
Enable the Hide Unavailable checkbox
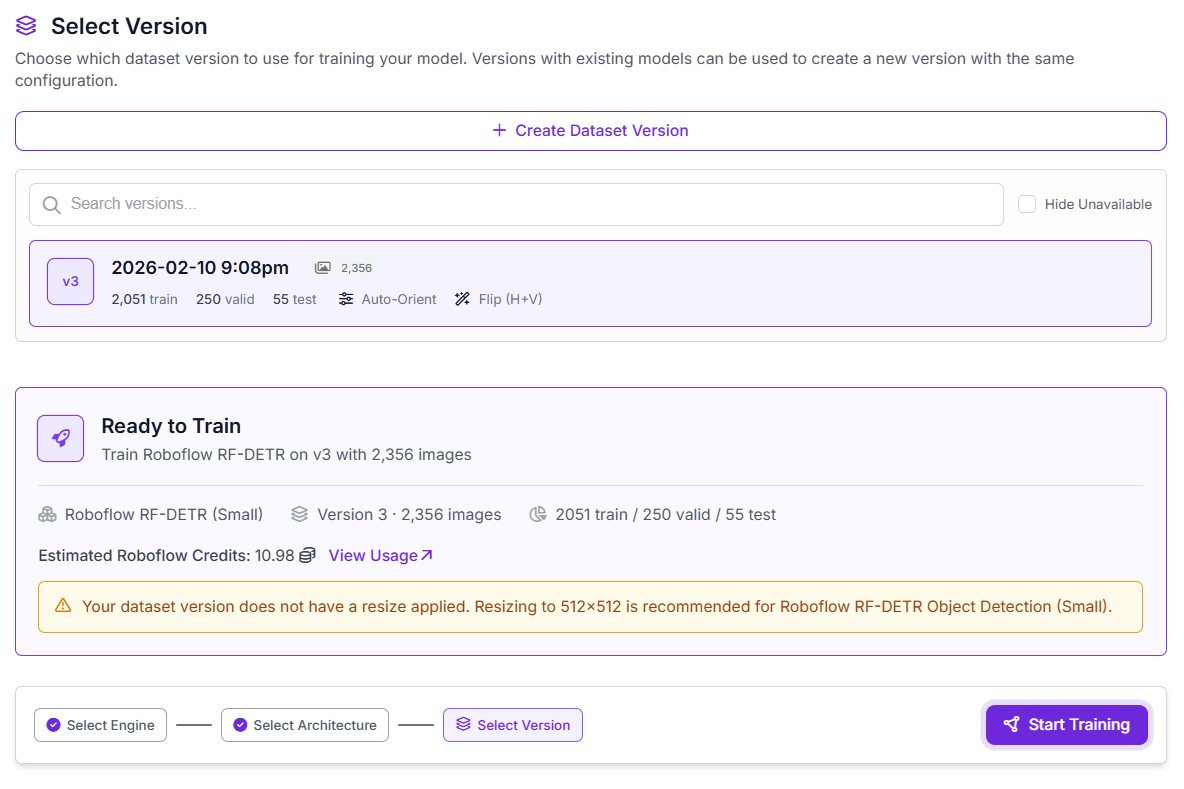click(1026, 204)
